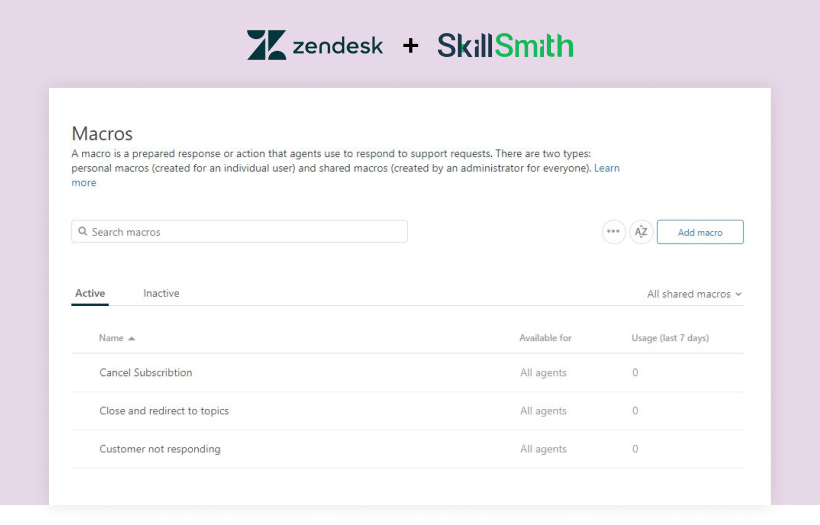This screenshot has width=820, height=525.
Task: Click the AZ sort macros icon
Action: tap(641, 232)
